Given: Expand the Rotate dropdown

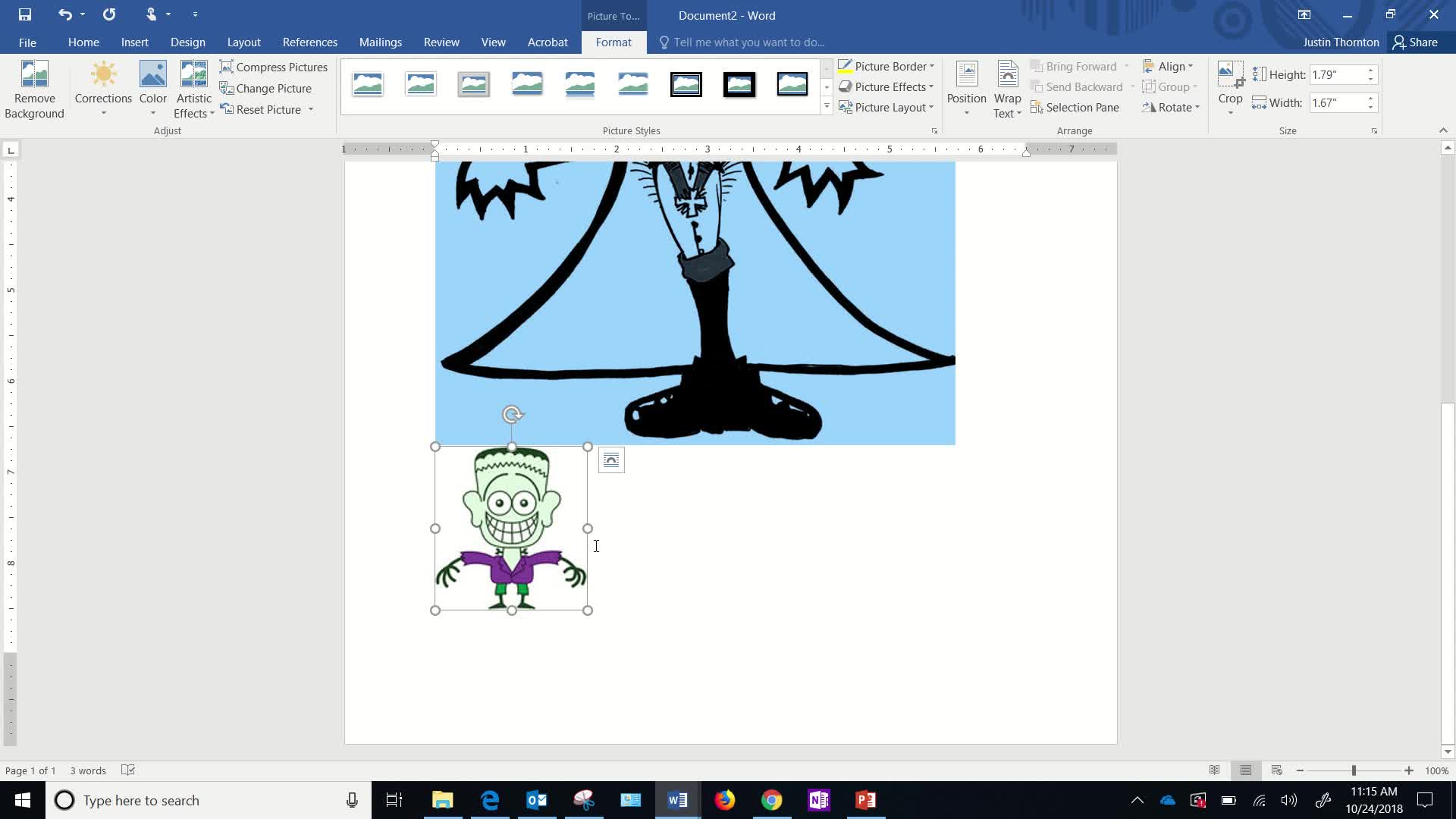Looking at the screenshot, I should coord(1172,108).
